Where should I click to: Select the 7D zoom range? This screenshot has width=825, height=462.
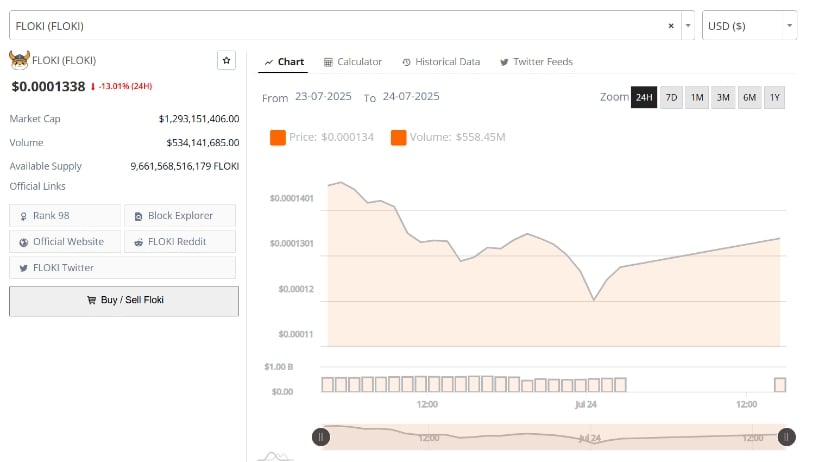(x=671, y=97)
